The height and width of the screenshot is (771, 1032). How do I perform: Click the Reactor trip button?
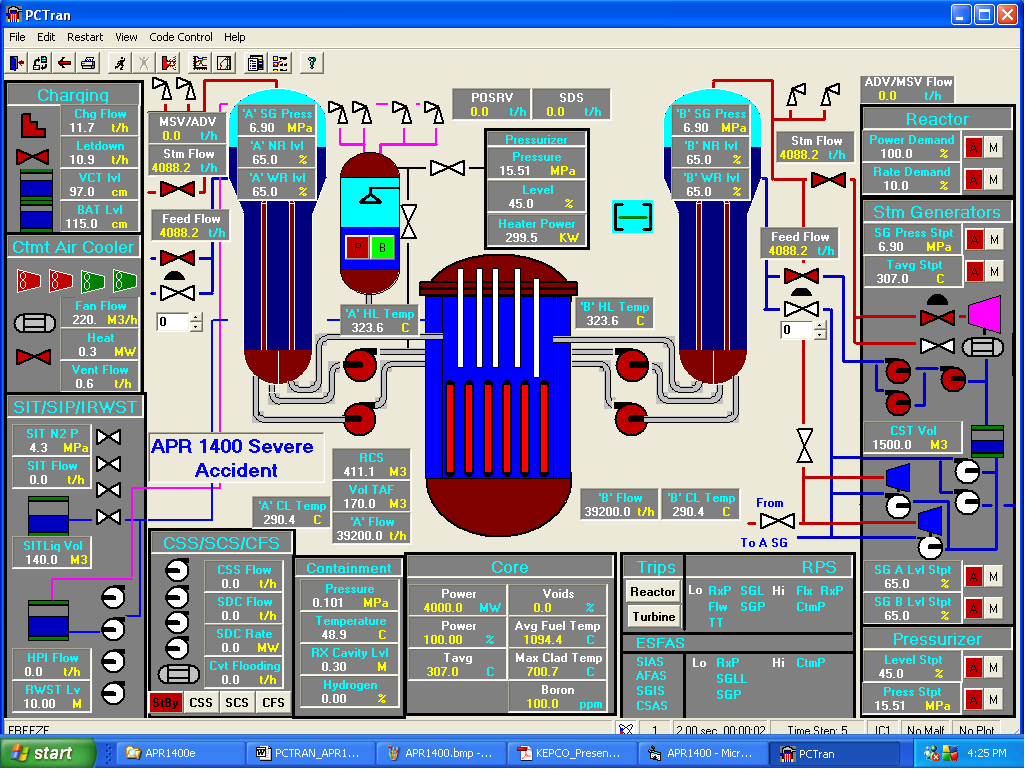pyautogui.click(x=652, y=592)
